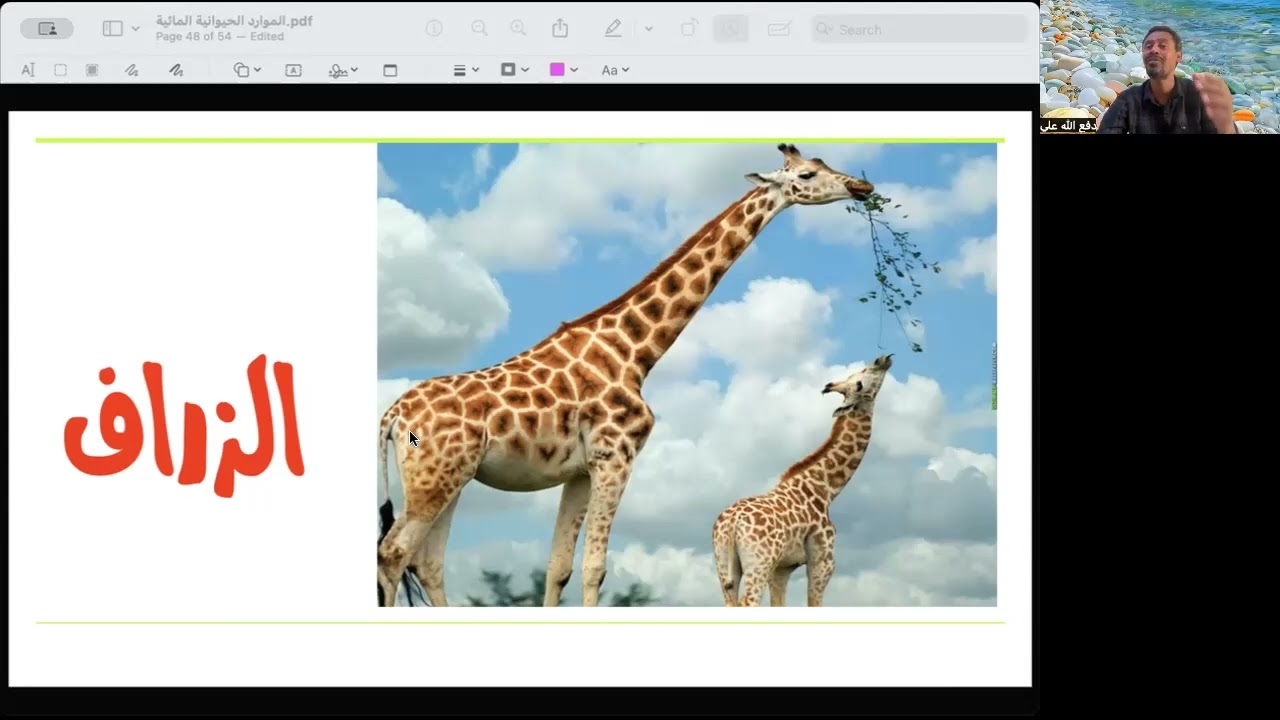Zoom out with the minus magnifier

(x=480, y=29)
